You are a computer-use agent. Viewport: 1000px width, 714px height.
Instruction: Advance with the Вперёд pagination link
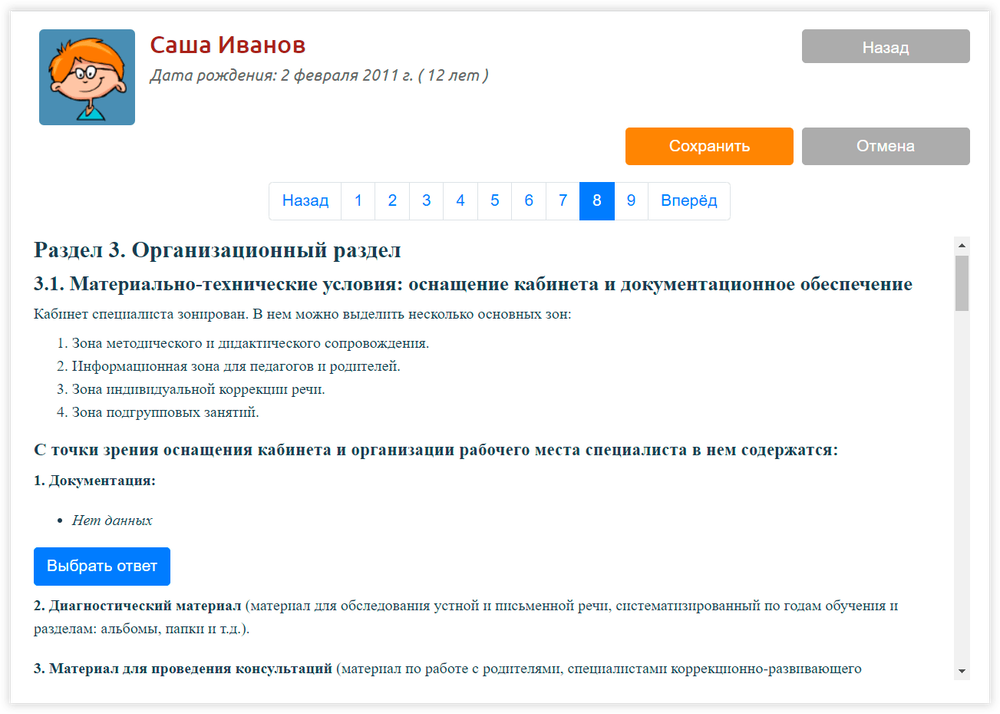click(689, 201)
